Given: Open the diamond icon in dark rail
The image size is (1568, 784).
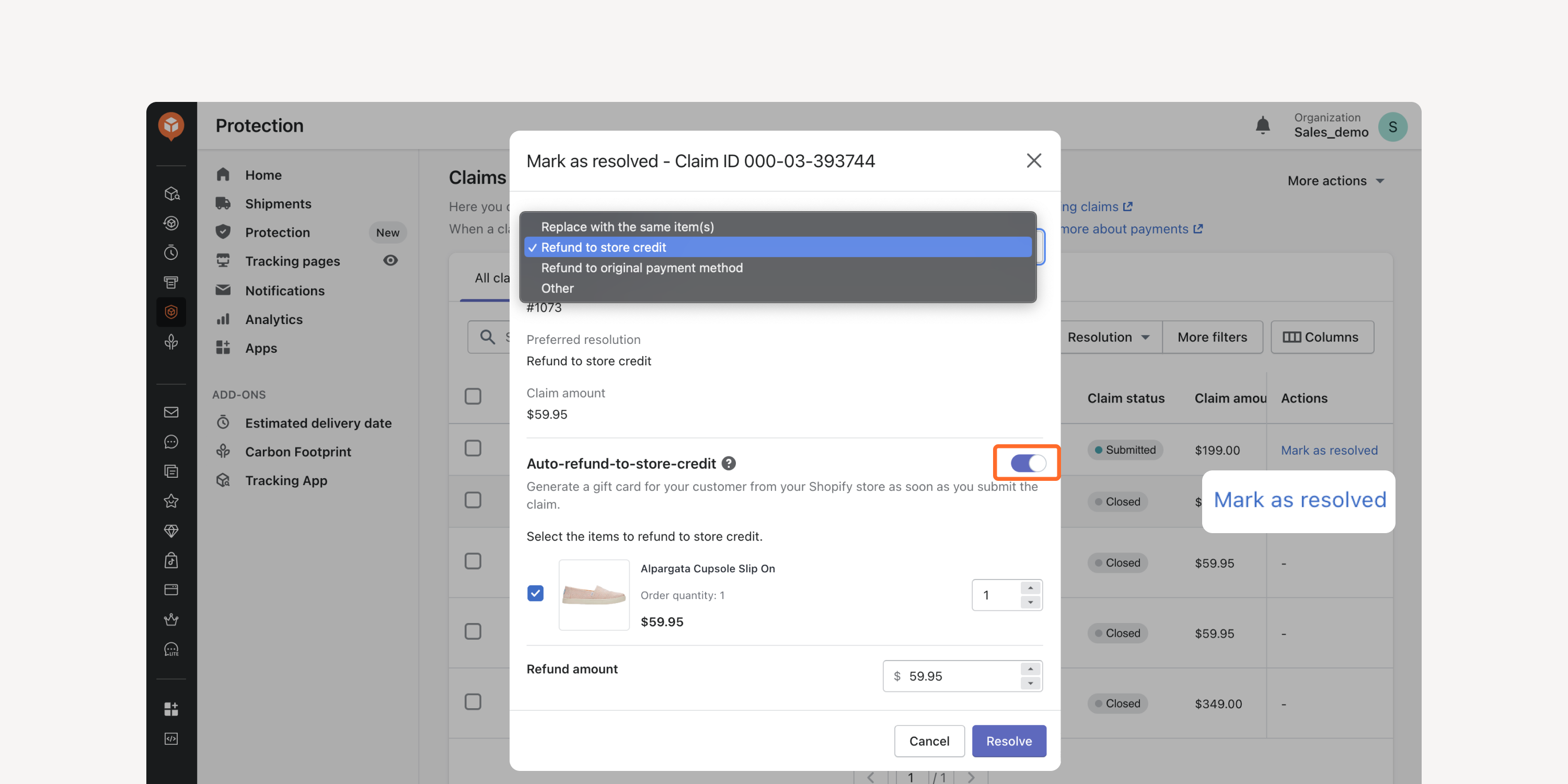Looking at the screenshot, I should tap(171, 531).
